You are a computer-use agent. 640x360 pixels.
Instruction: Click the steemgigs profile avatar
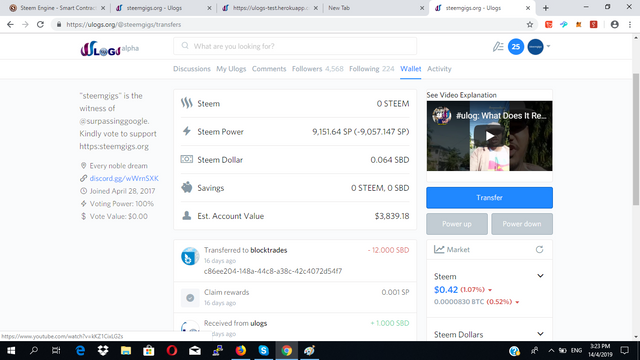click(x=536, y=47)
